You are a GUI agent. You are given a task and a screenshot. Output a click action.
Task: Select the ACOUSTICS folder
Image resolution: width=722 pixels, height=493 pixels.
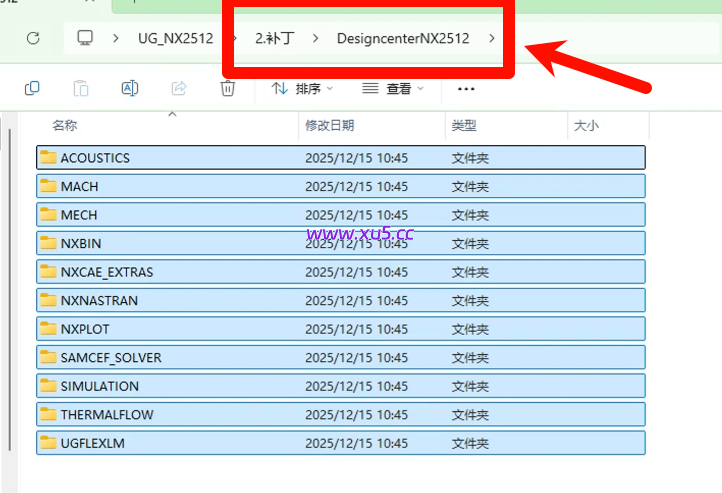pyautogui.click(x=95, y=158)
